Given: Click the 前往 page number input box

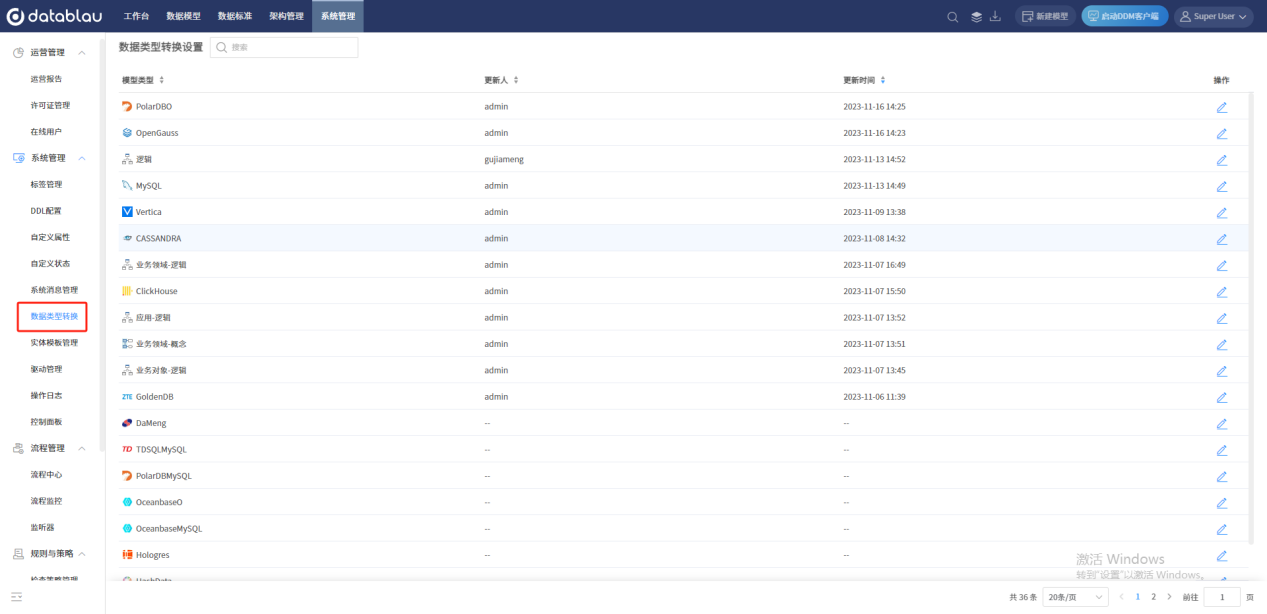Looking at the screenshot, I should 1222,597.
